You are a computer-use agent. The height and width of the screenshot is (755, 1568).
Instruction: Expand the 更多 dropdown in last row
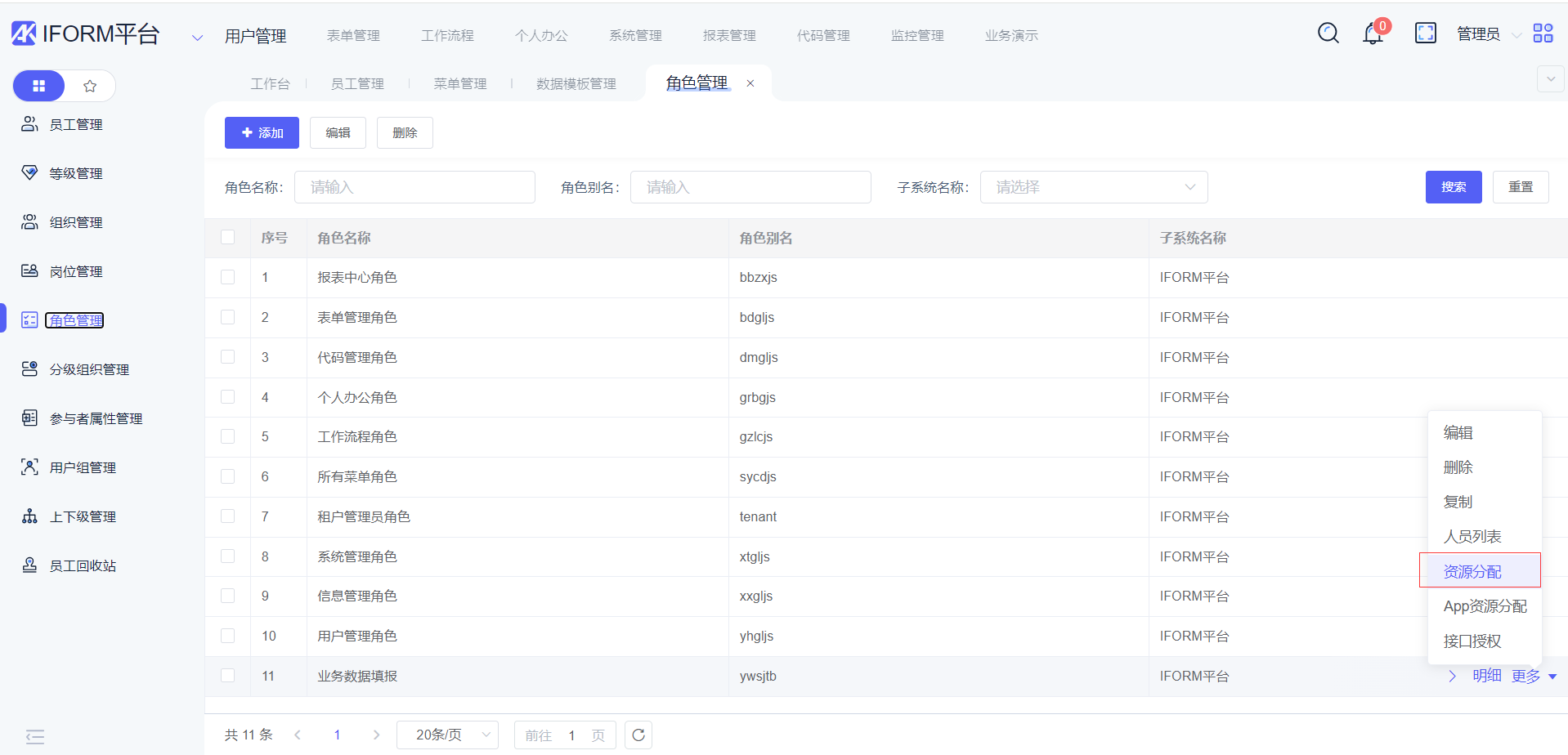1534,676
